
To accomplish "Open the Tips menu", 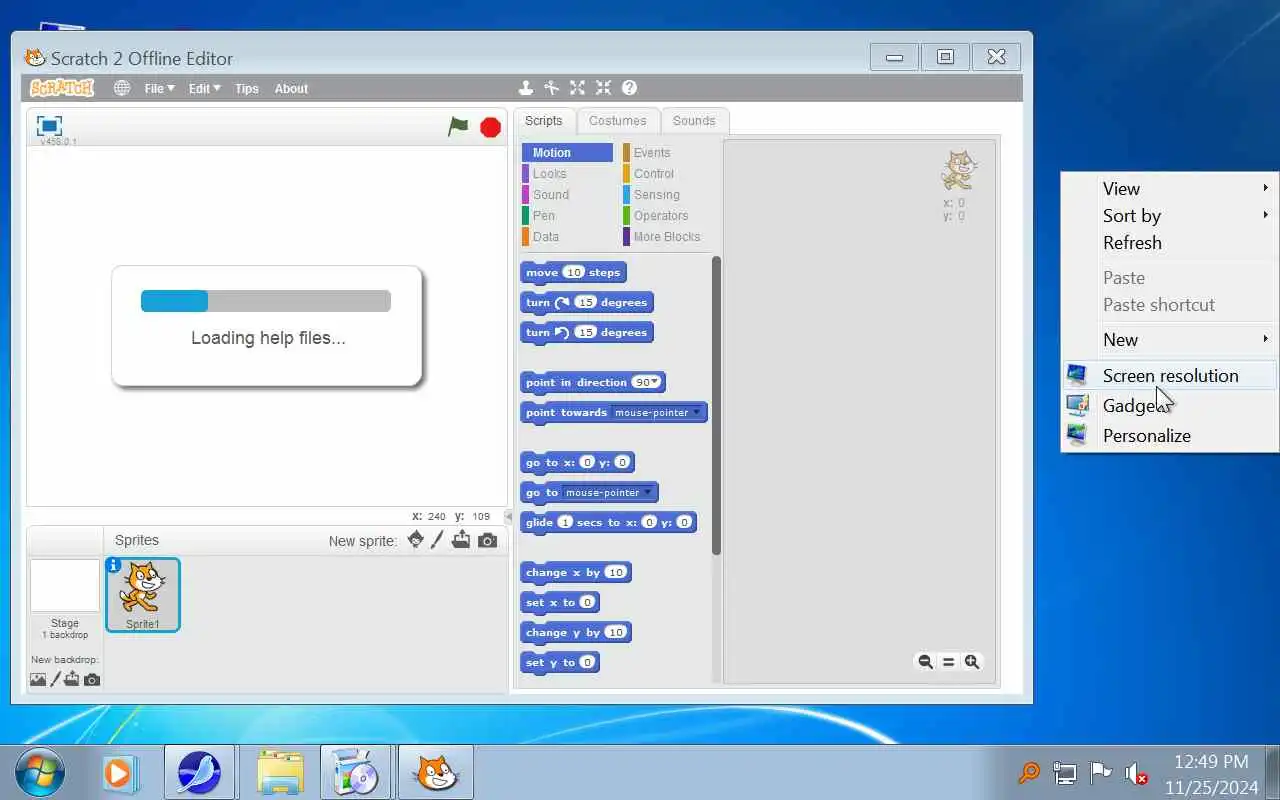I will pyautogui.click(x=247, y=88).
